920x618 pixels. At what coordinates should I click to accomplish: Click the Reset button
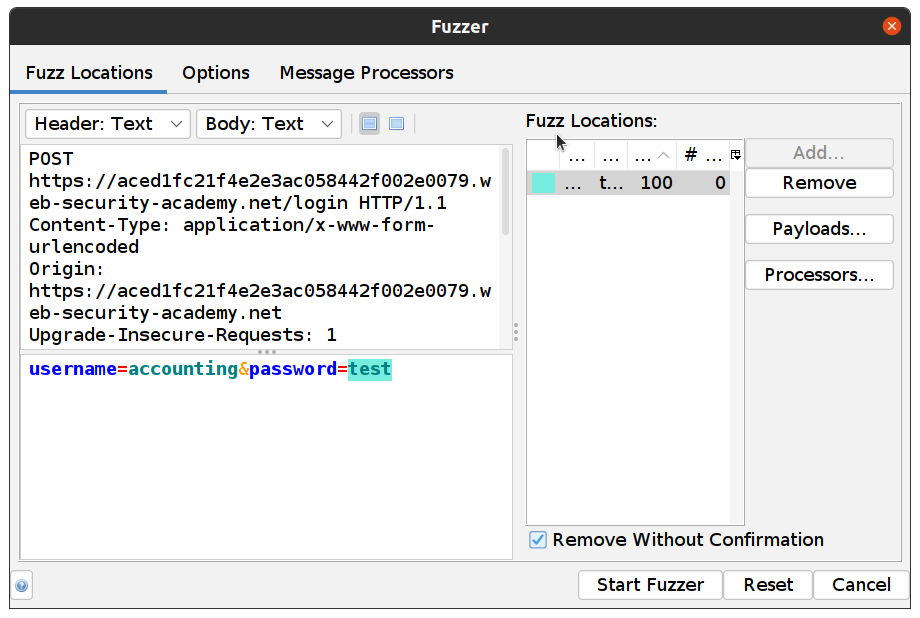tap(768, 585)
